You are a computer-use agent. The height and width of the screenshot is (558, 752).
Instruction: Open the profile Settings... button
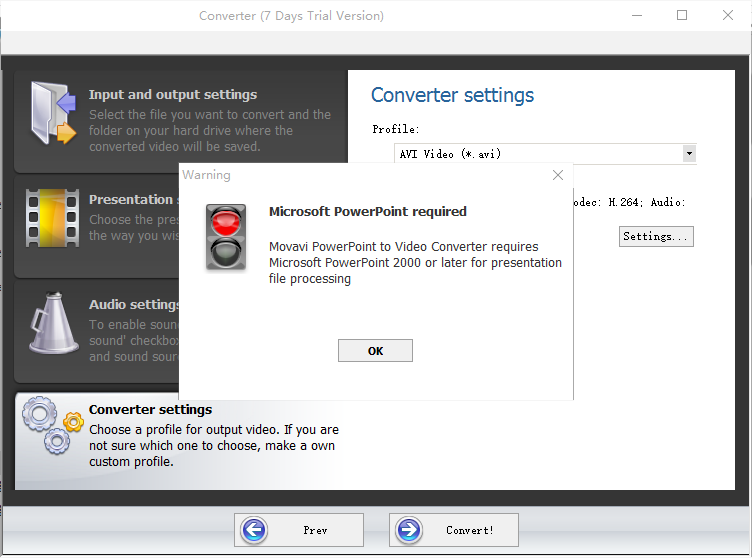(x=656, y=237)
